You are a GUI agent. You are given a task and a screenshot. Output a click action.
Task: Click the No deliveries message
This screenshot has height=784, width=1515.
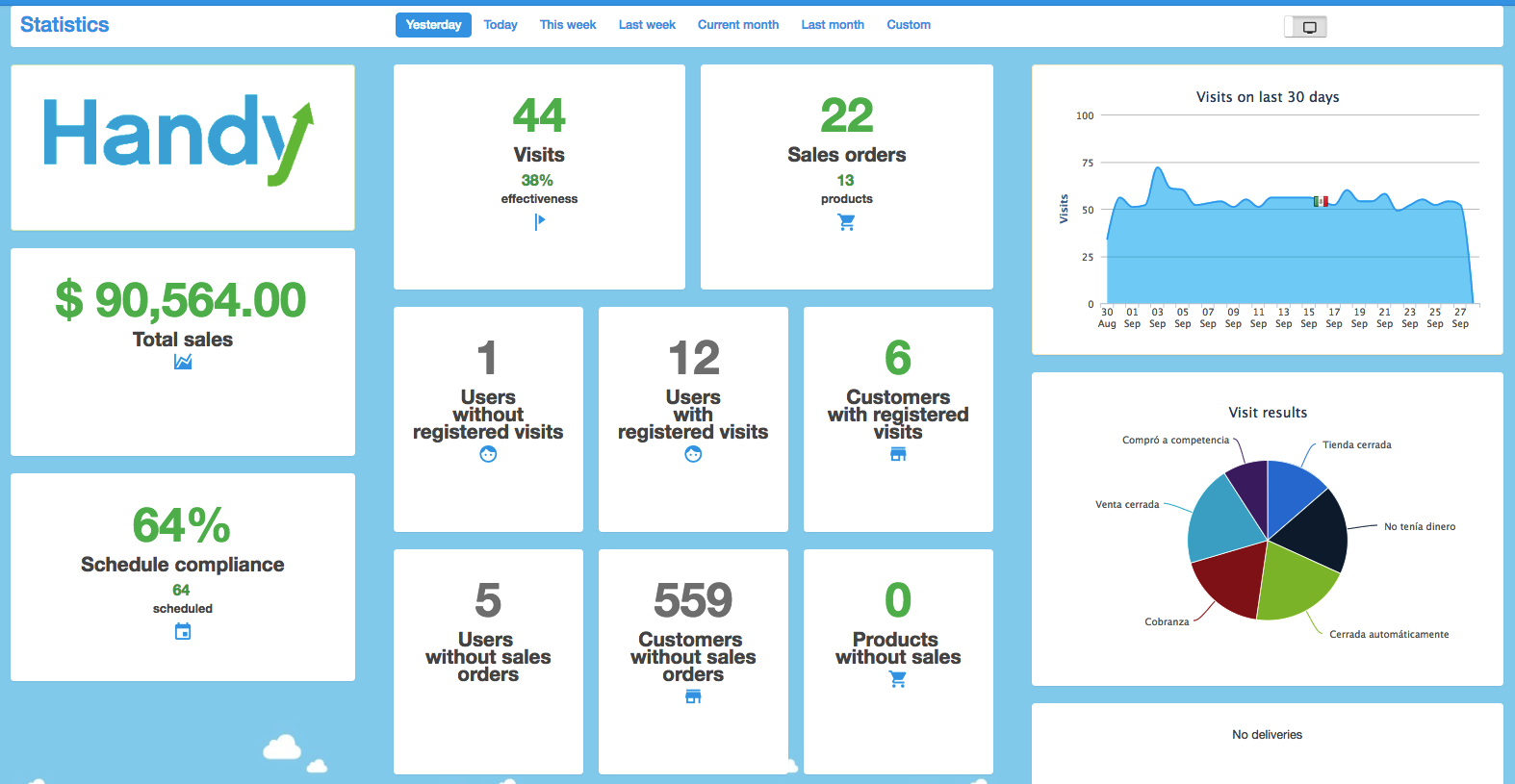tap(1268, 734)
